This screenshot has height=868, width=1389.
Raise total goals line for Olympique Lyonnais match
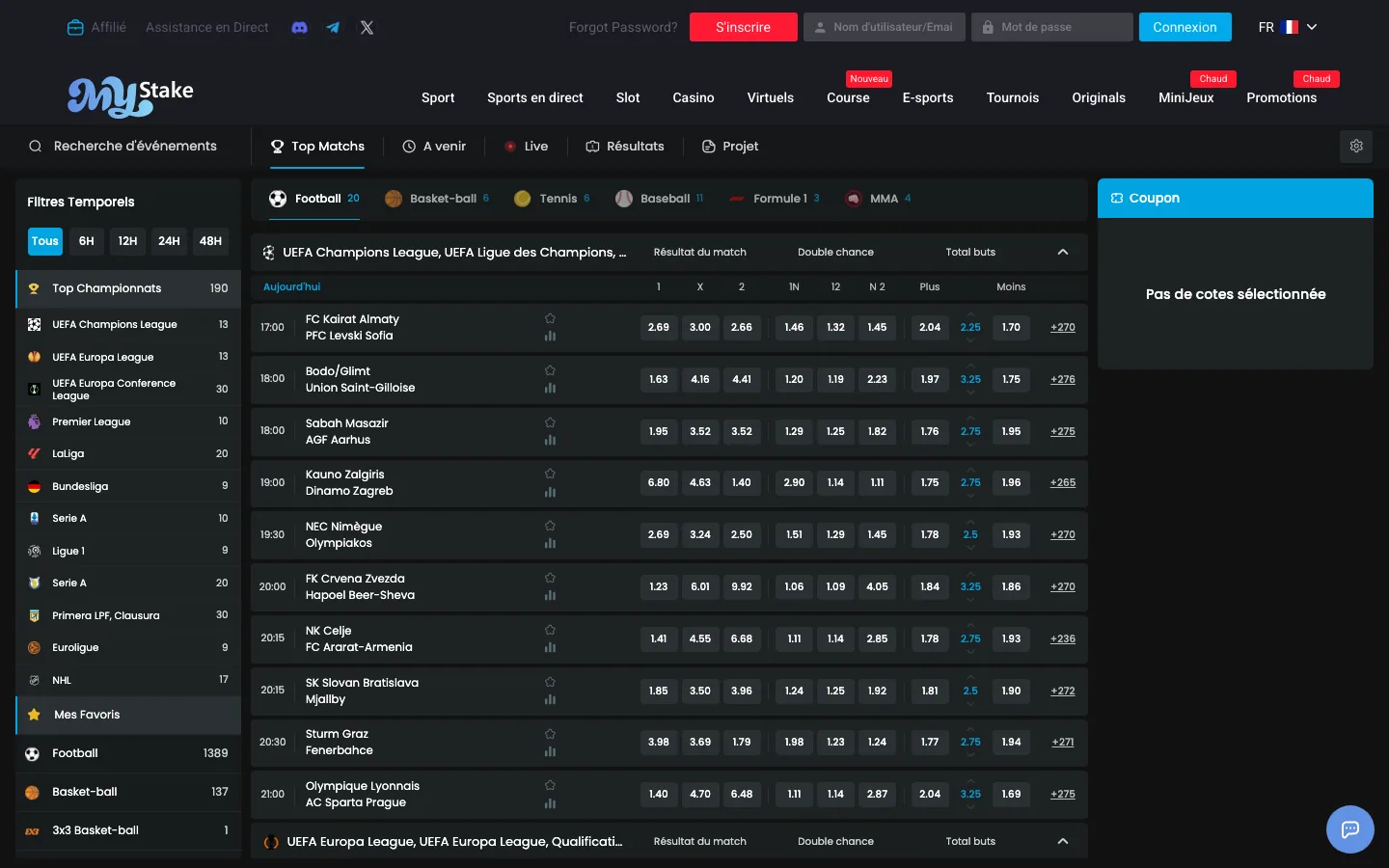click(x=970, y=781)
